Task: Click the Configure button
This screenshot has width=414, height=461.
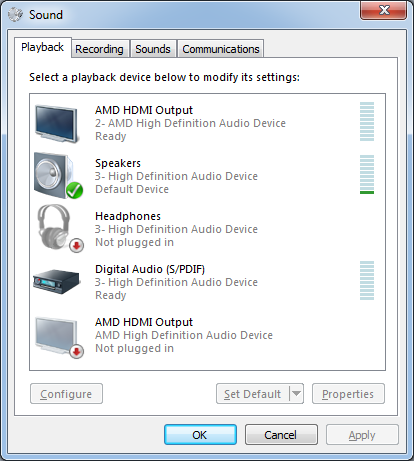Action: click(x=66, y=394)
